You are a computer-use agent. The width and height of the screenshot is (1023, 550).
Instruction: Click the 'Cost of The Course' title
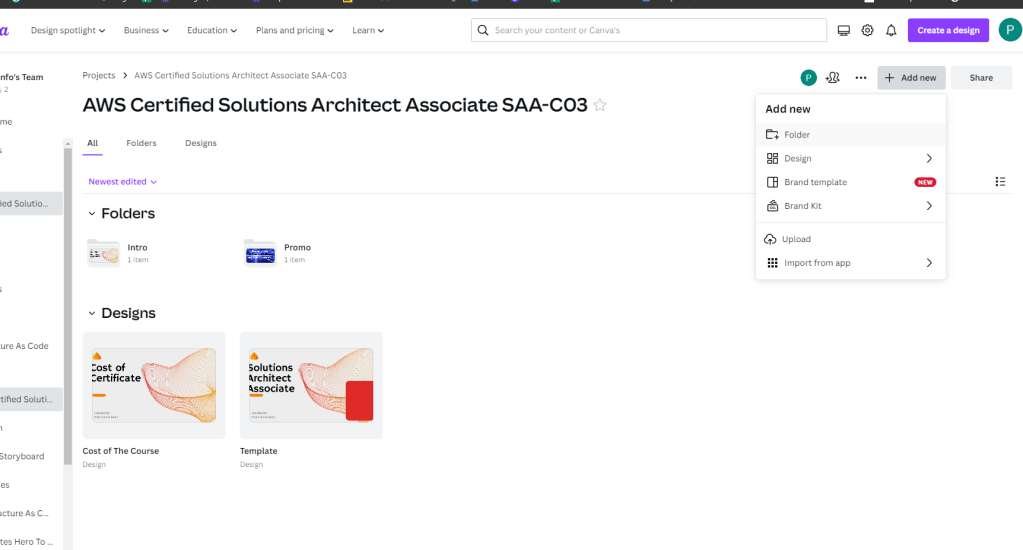(121, 451)
